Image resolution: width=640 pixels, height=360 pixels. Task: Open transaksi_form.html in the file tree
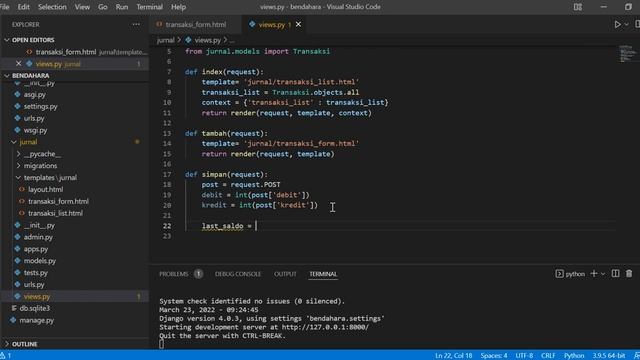click(58, 201)
